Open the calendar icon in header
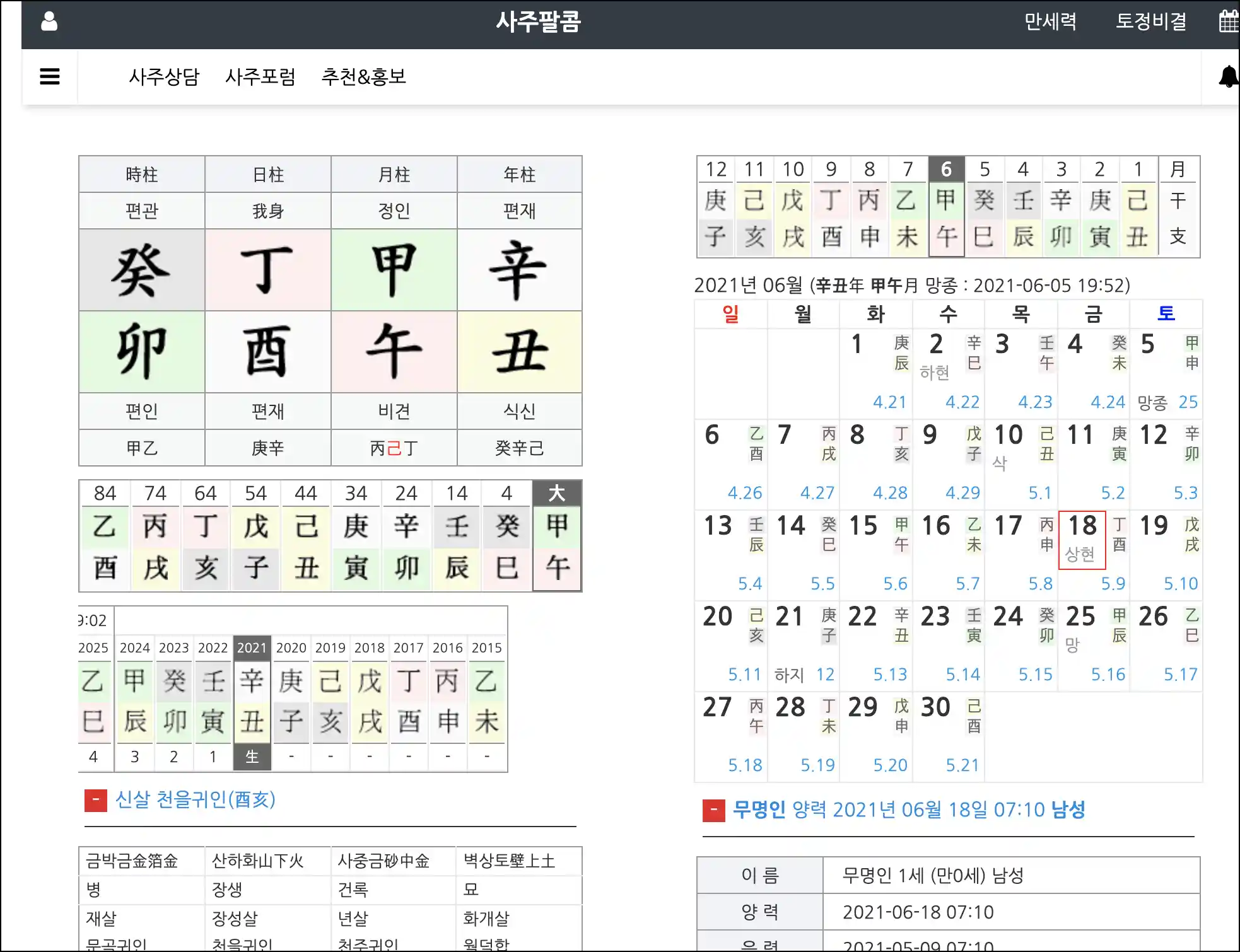 click(x=1229, y=21)
